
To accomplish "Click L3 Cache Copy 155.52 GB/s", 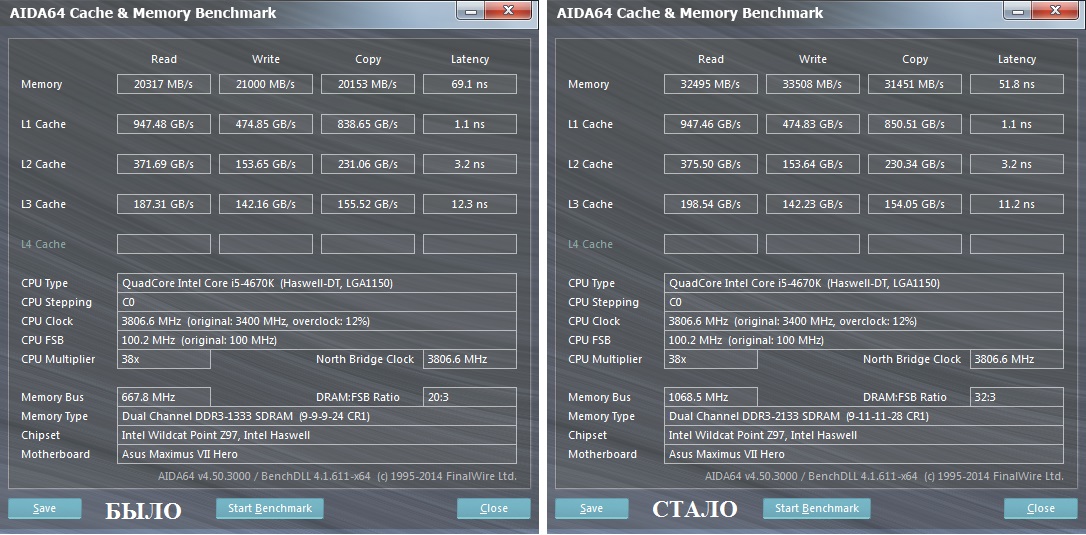I will pos(368,204).
